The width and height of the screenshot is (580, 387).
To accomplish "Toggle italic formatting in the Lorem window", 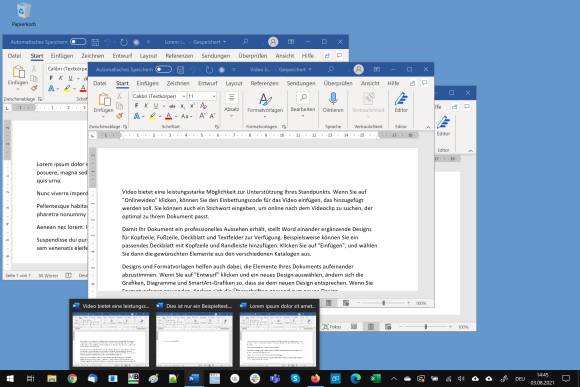I will [x=60, y=78].
